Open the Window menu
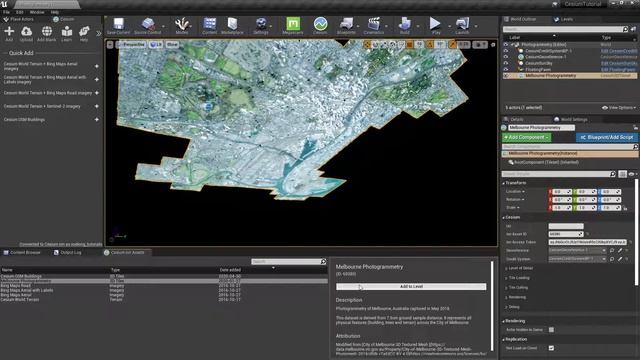 pyautogui.click(x=37, y=12)
